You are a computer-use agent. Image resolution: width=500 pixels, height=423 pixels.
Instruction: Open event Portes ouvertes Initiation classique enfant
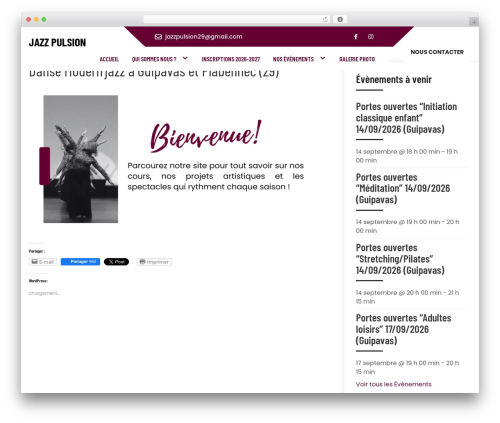click(x=406, y=118)
